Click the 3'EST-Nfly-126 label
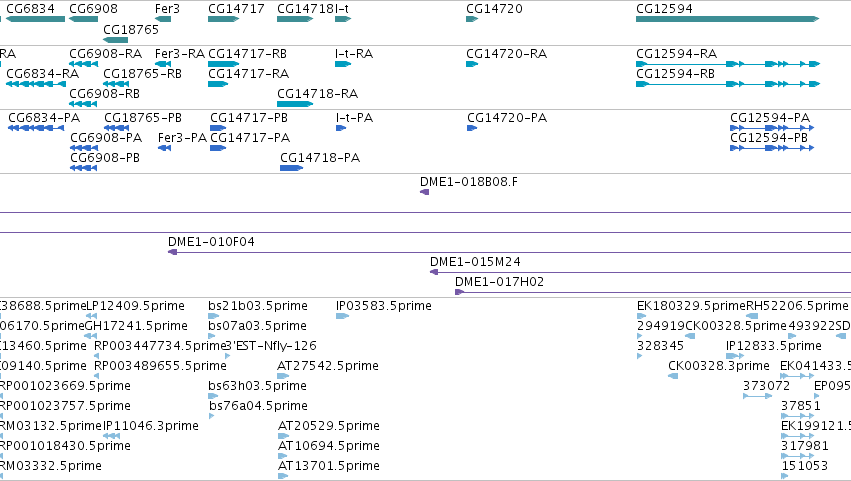The image size is (851, 481). [271, 346]
